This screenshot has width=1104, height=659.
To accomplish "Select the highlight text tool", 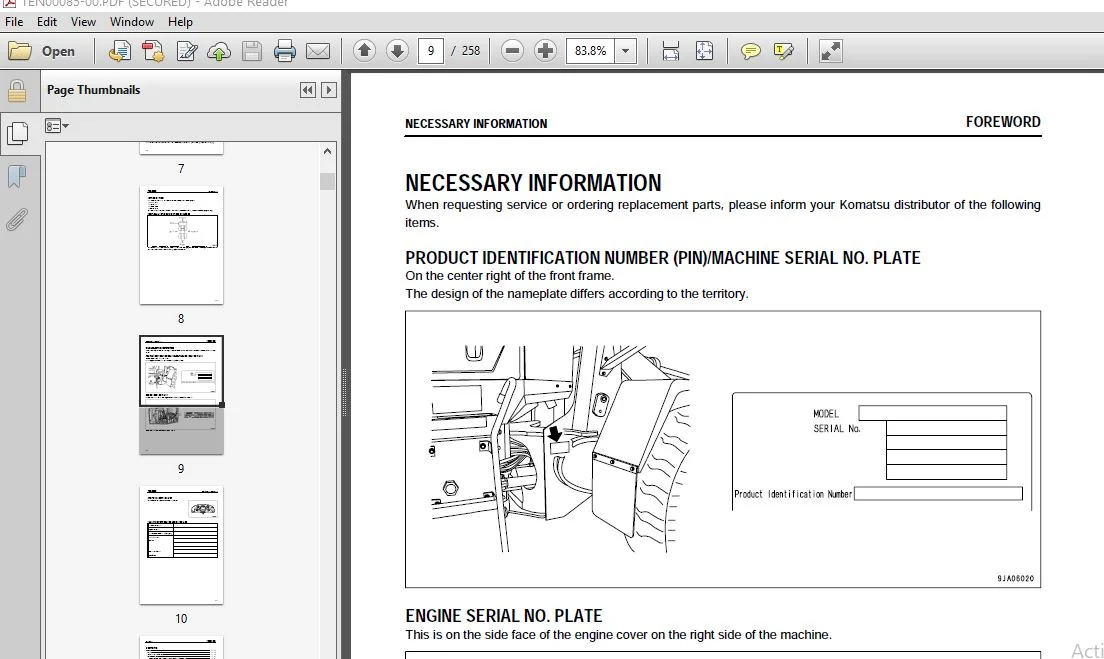I will coord(783,51).
